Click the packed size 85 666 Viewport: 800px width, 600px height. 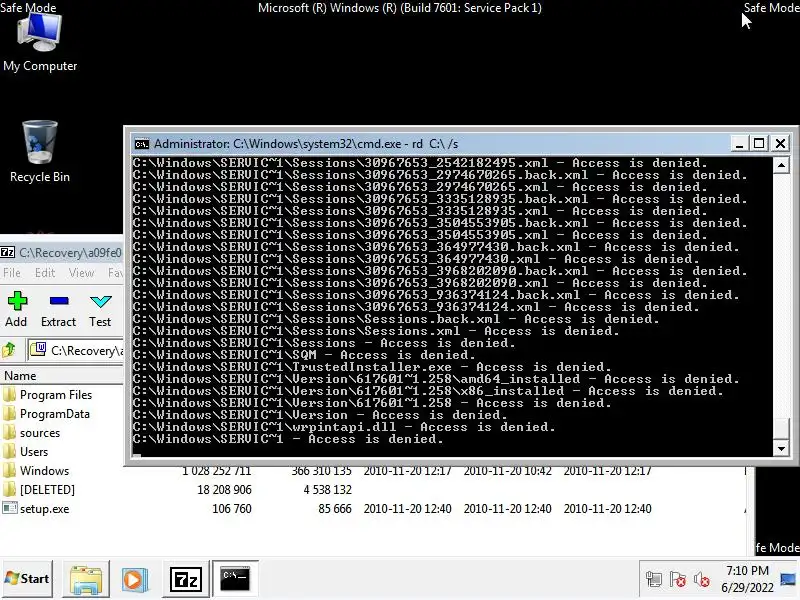(x=335, y=509)
